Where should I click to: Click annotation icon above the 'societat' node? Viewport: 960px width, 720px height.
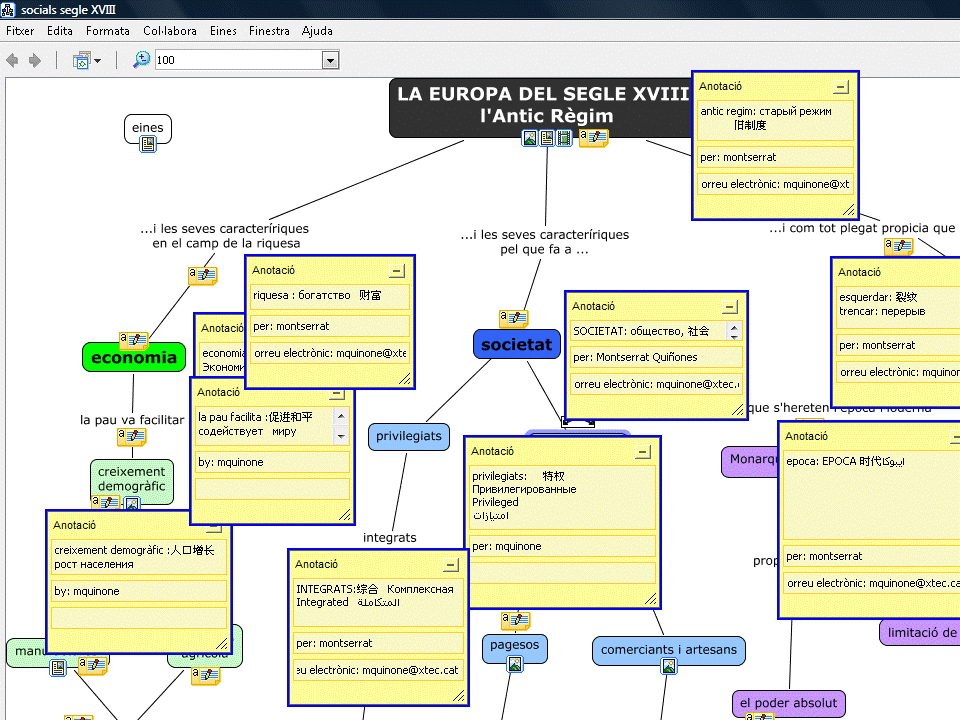[514, 318]
